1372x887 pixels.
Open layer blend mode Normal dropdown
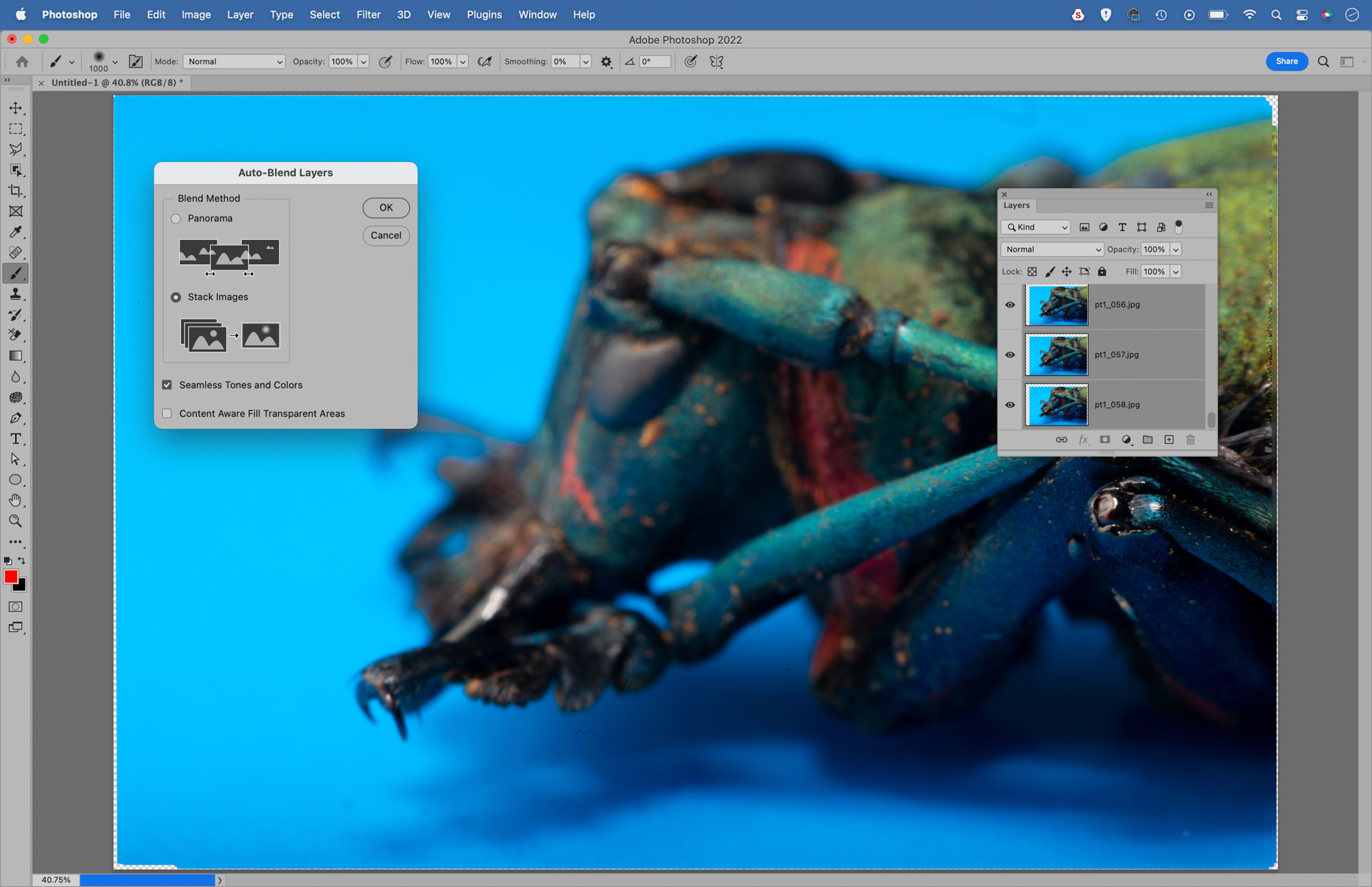[1052, 250]
